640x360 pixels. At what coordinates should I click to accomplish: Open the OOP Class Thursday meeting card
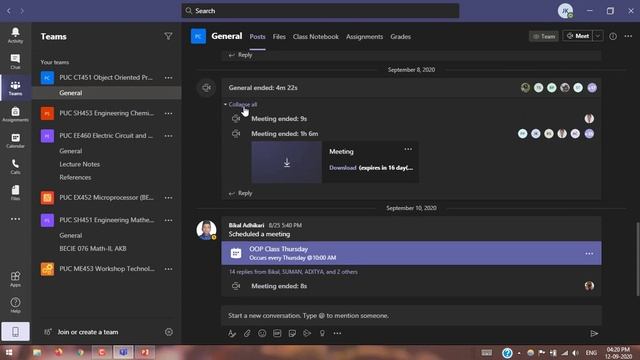click(x=411, y=253)
